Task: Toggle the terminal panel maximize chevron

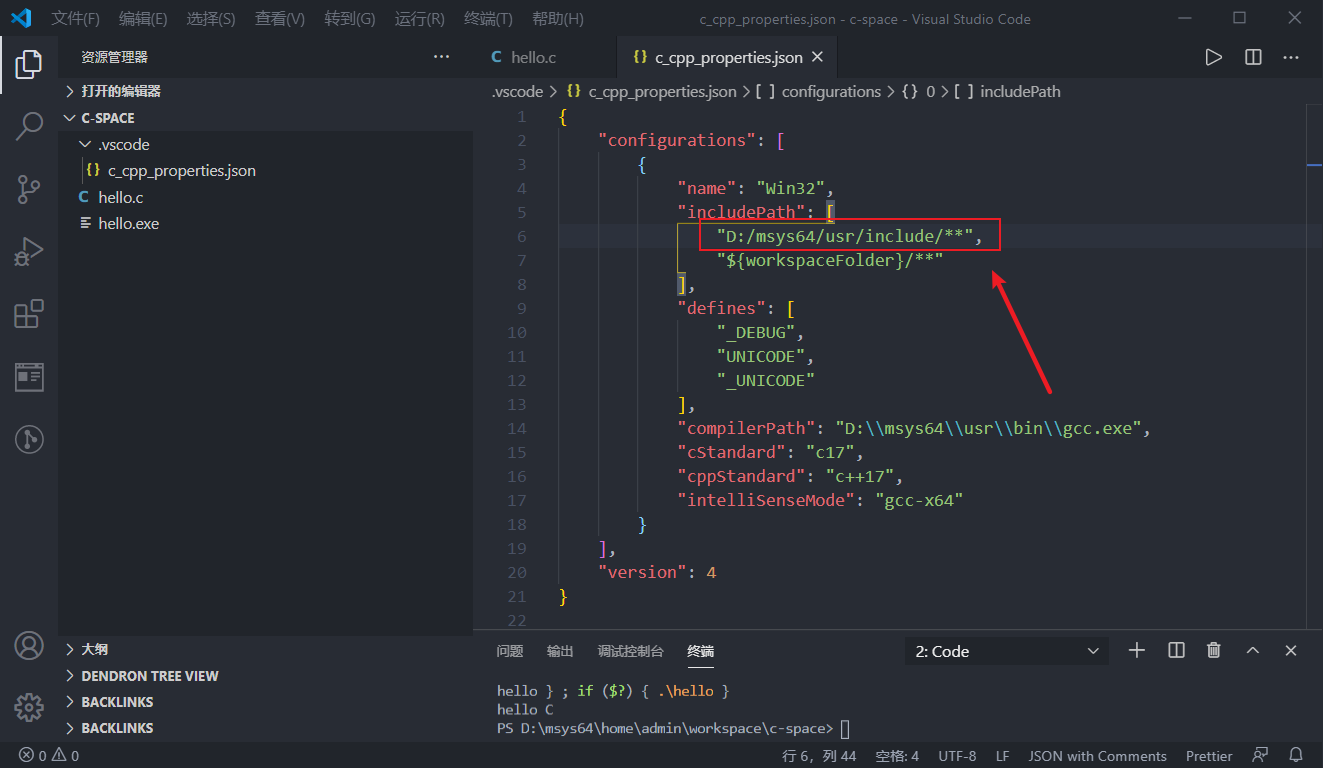Action: pyautogui.click(x=1252, y=650)
